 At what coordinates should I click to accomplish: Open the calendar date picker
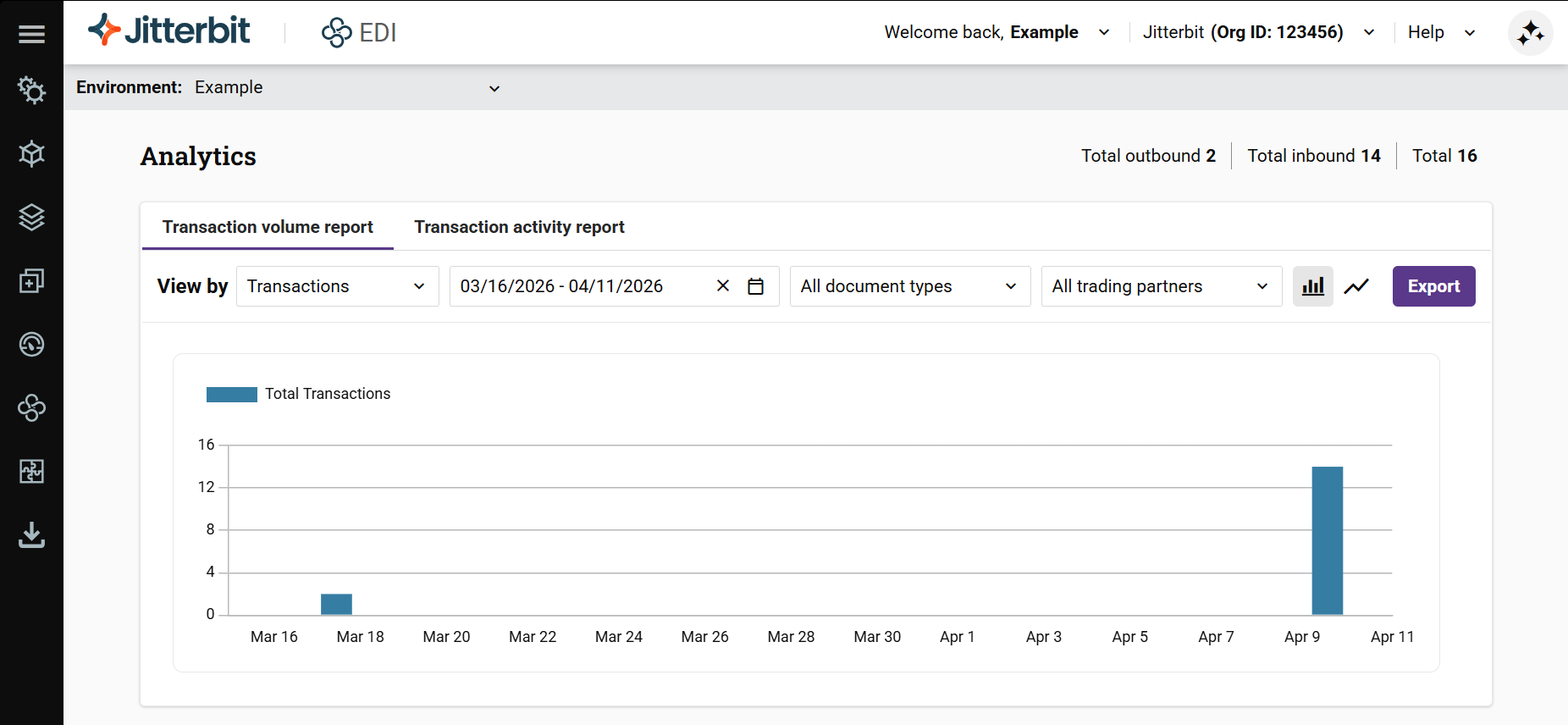coord(756,286)
